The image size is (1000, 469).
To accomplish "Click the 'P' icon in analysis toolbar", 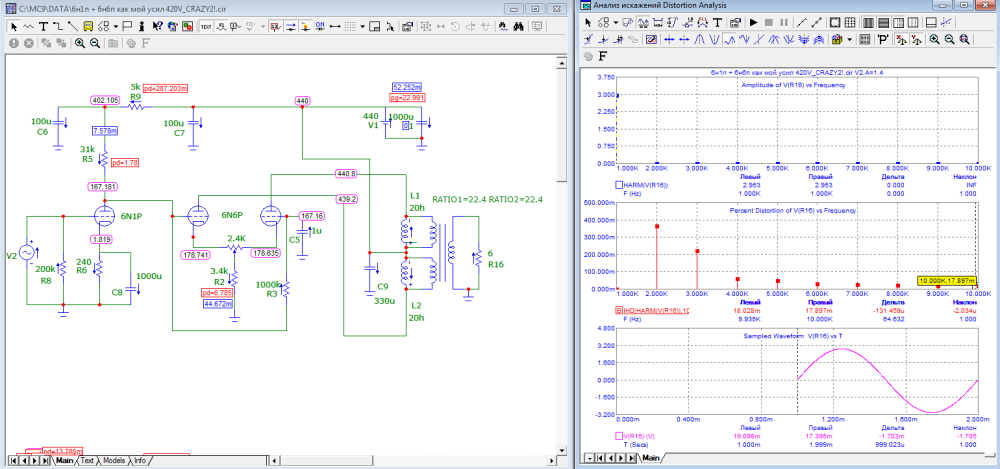I will pos(882,40).
